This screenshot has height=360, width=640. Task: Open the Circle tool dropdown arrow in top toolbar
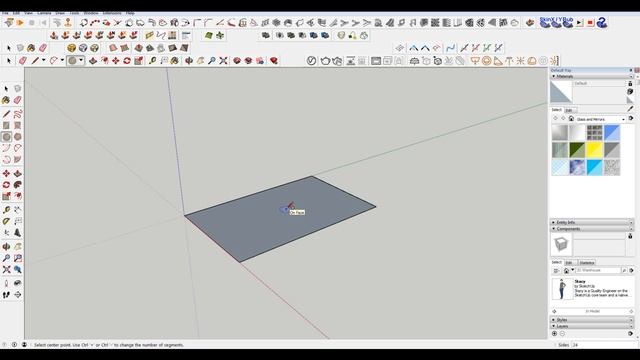point(81,60)
